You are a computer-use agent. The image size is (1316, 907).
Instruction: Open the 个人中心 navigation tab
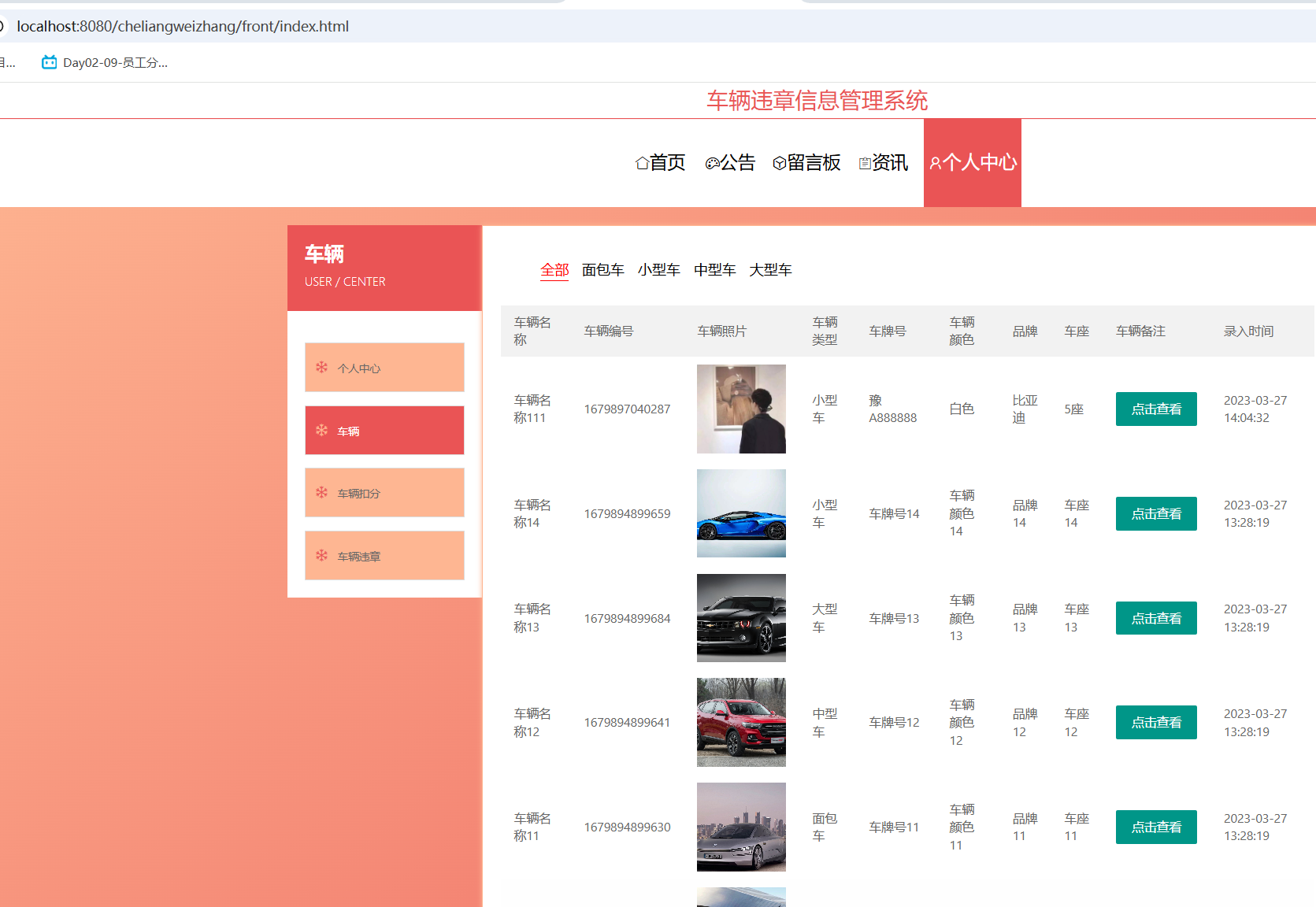(973, 163)
